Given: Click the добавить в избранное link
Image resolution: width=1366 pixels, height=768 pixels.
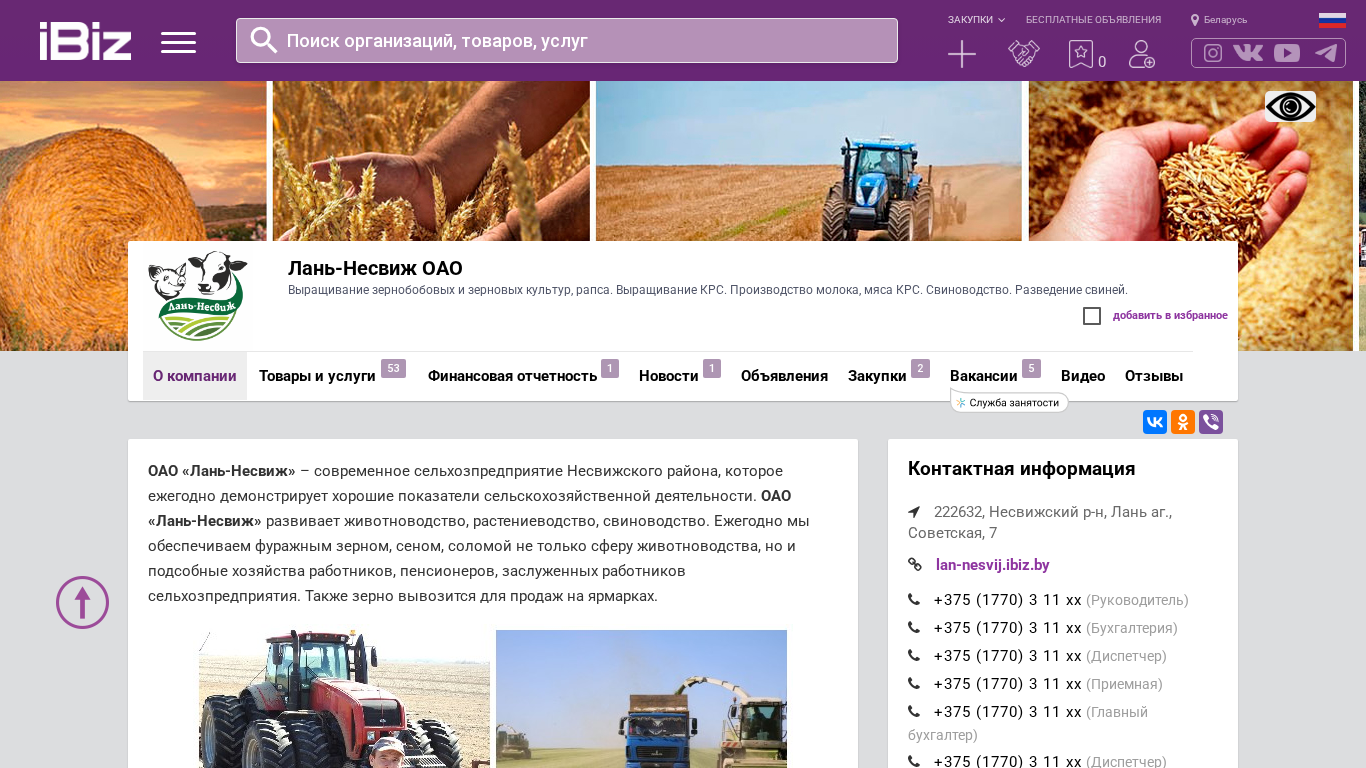Looking at the screenshot, I should point(1170,316).
